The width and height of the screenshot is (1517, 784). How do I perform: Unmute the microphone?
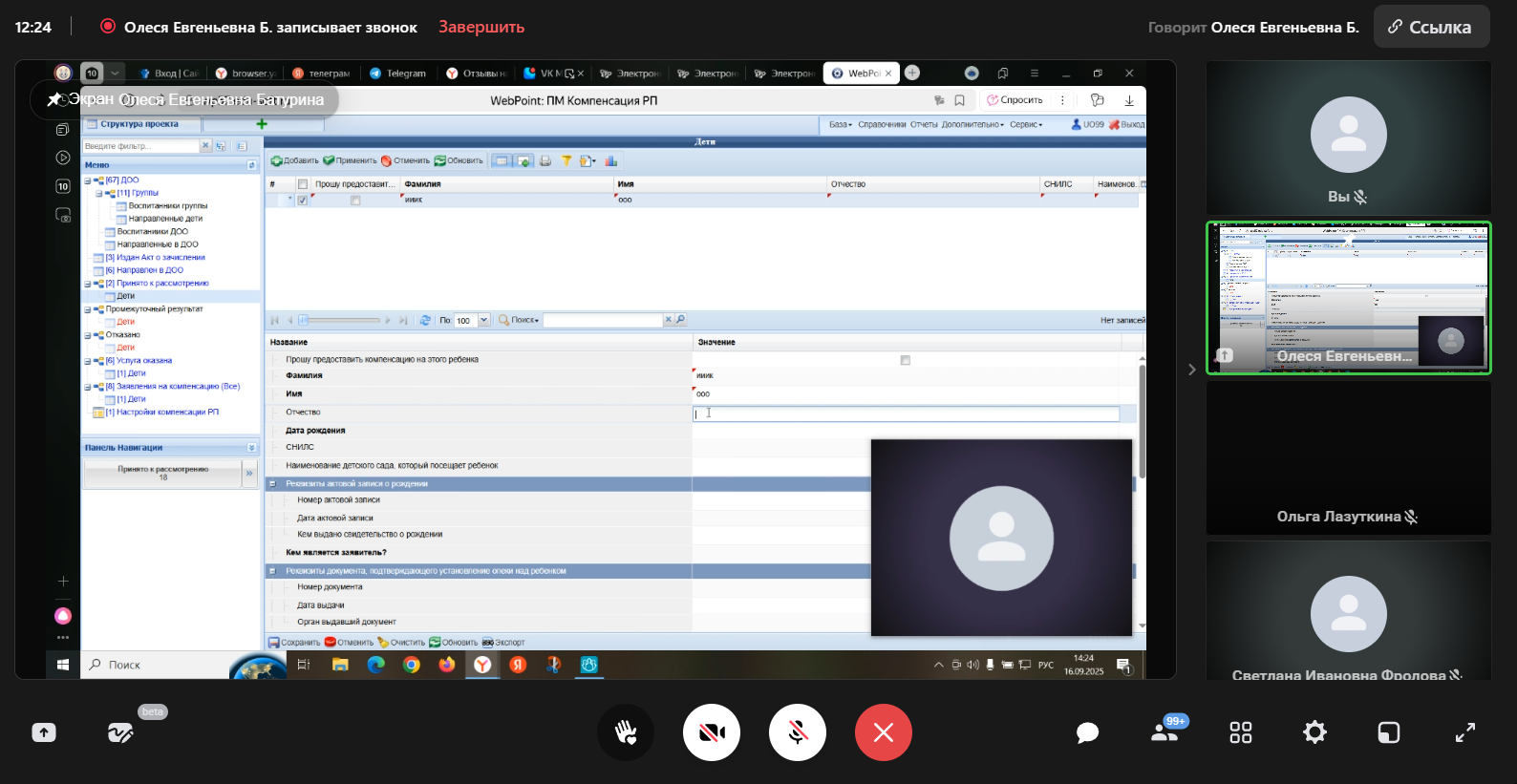click(x=798, y=732)
